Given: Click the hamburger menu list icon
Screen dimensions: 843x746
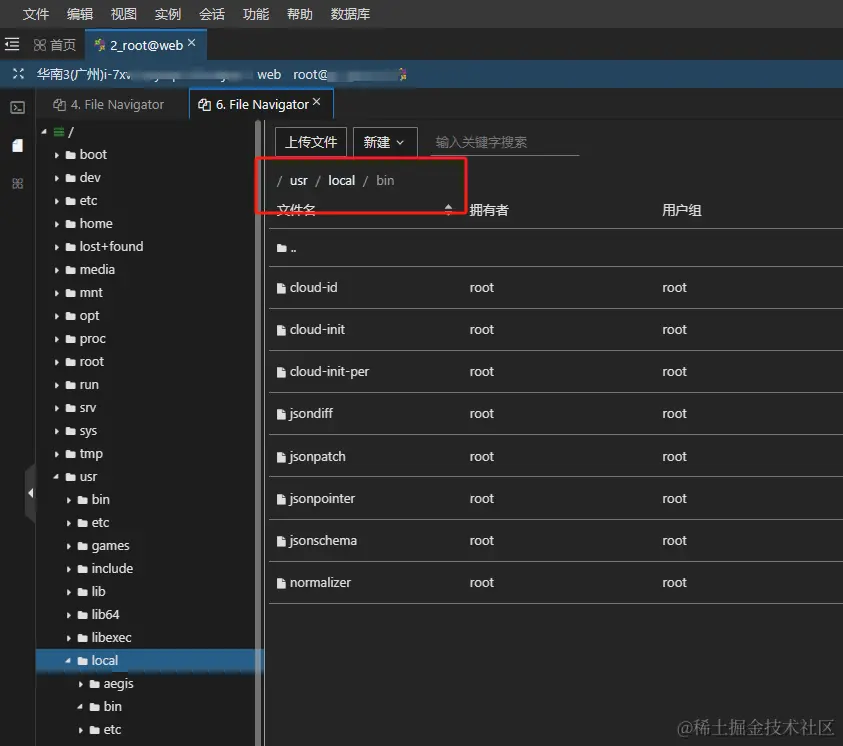Looking at the screenshot, I should (12, 45).
